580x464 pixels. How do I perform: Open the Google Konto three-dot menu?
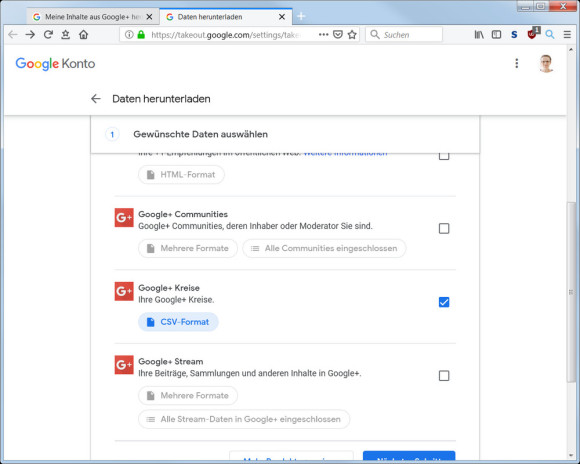pyautogui.click(x=517, y=63)
